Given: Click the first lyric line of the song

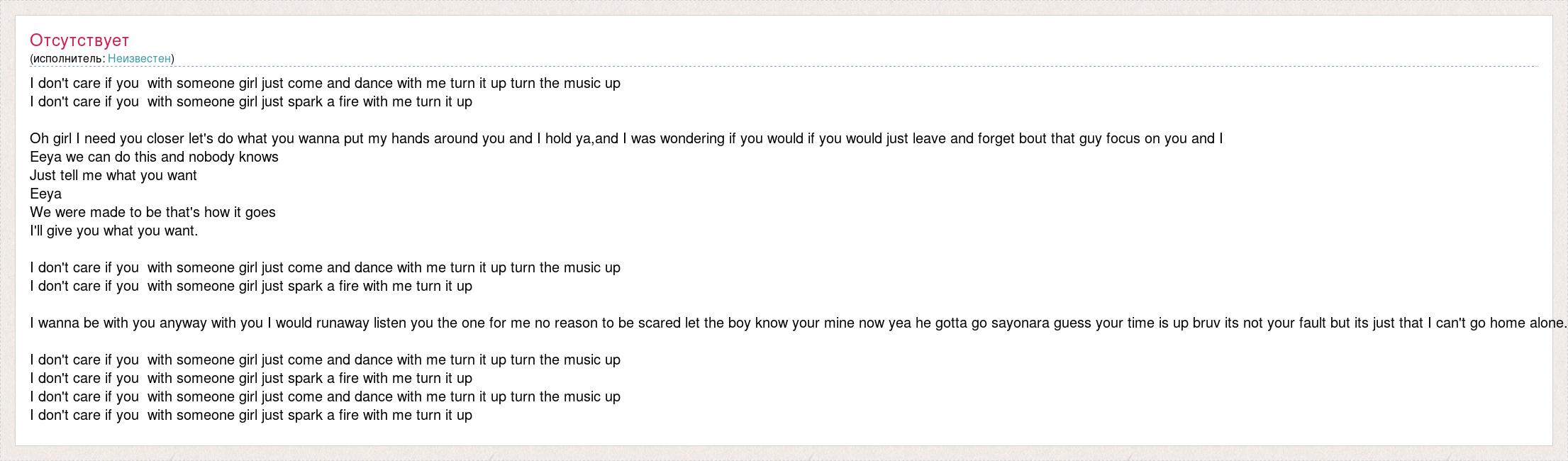Looking at the screenshot, I should pyautogui.click(x=325, y=84).
